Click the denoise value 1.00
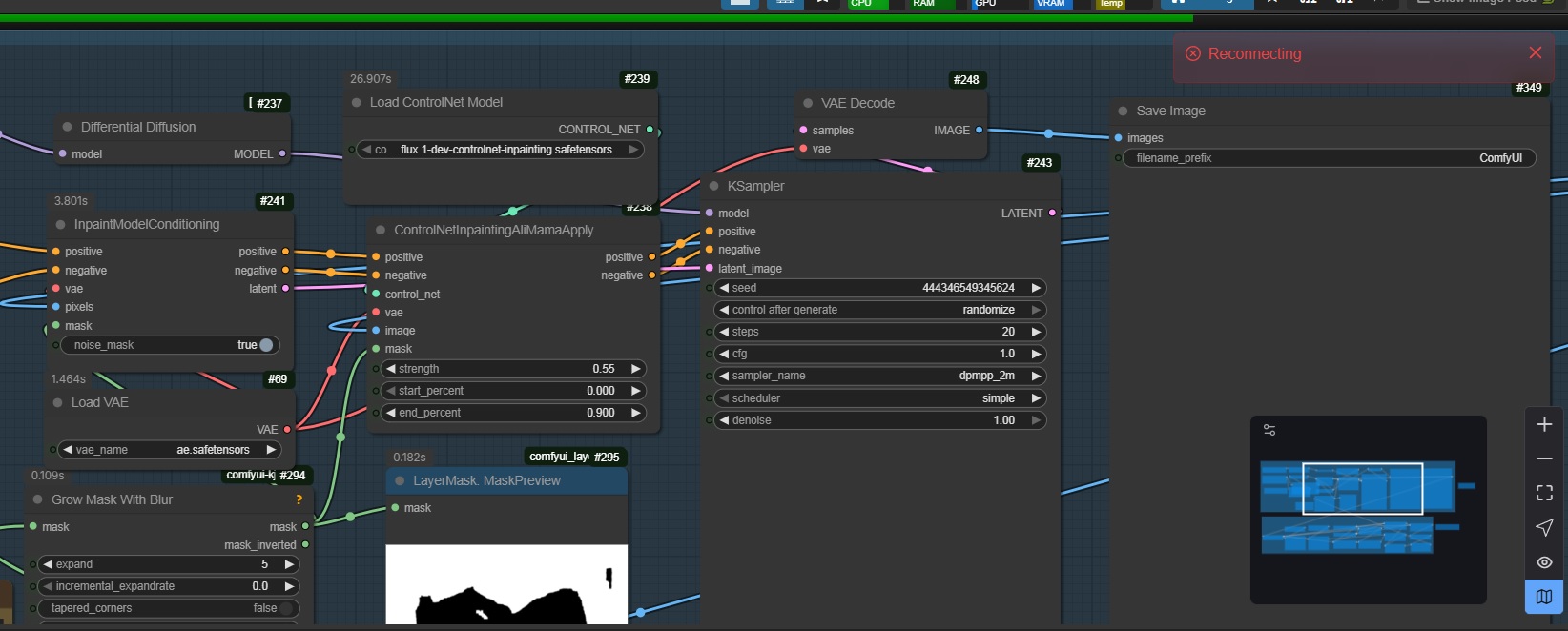Image resolution: width=1568 pixels, height=631 pixels. pos(1004,420)
